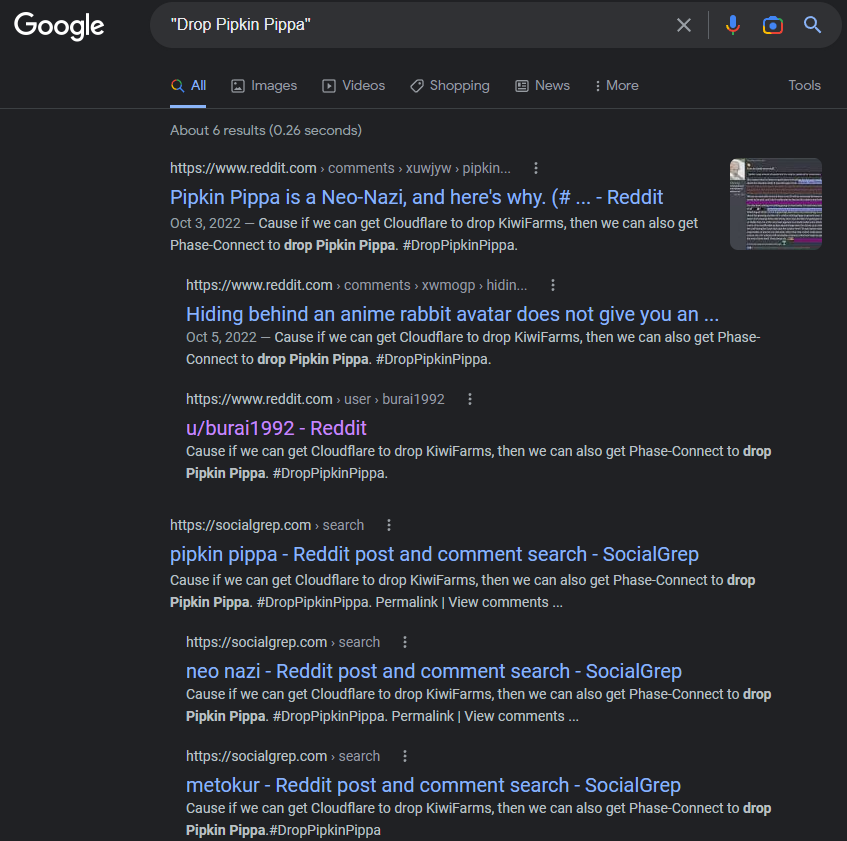Open the three-dot menu for the neo nazi SocialGrep result
Screen dimensions: 847x841
pyautogui.click(x=405, y=642)
